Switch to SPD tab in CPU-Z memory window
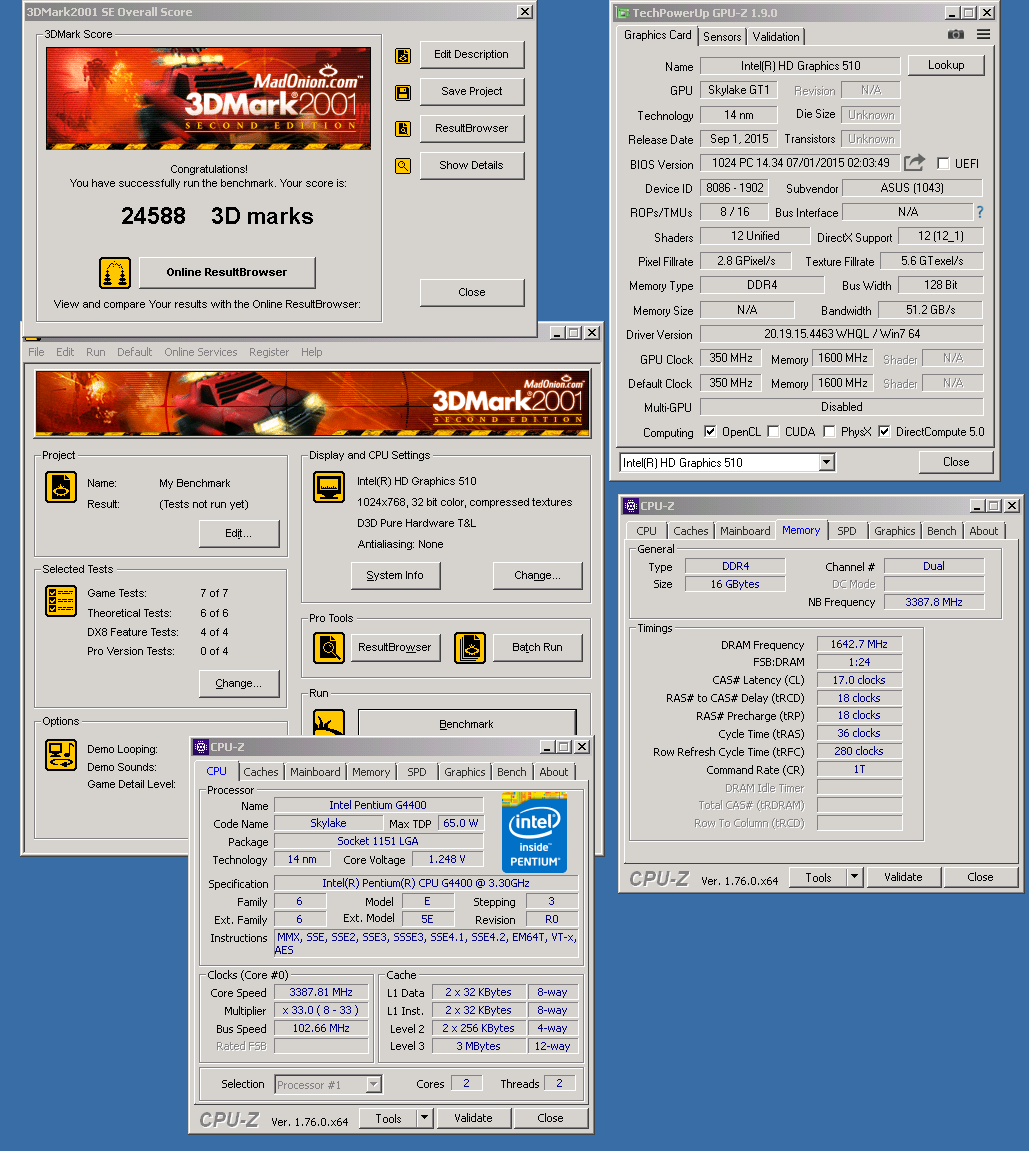1029x1151 pixels. 847,531
